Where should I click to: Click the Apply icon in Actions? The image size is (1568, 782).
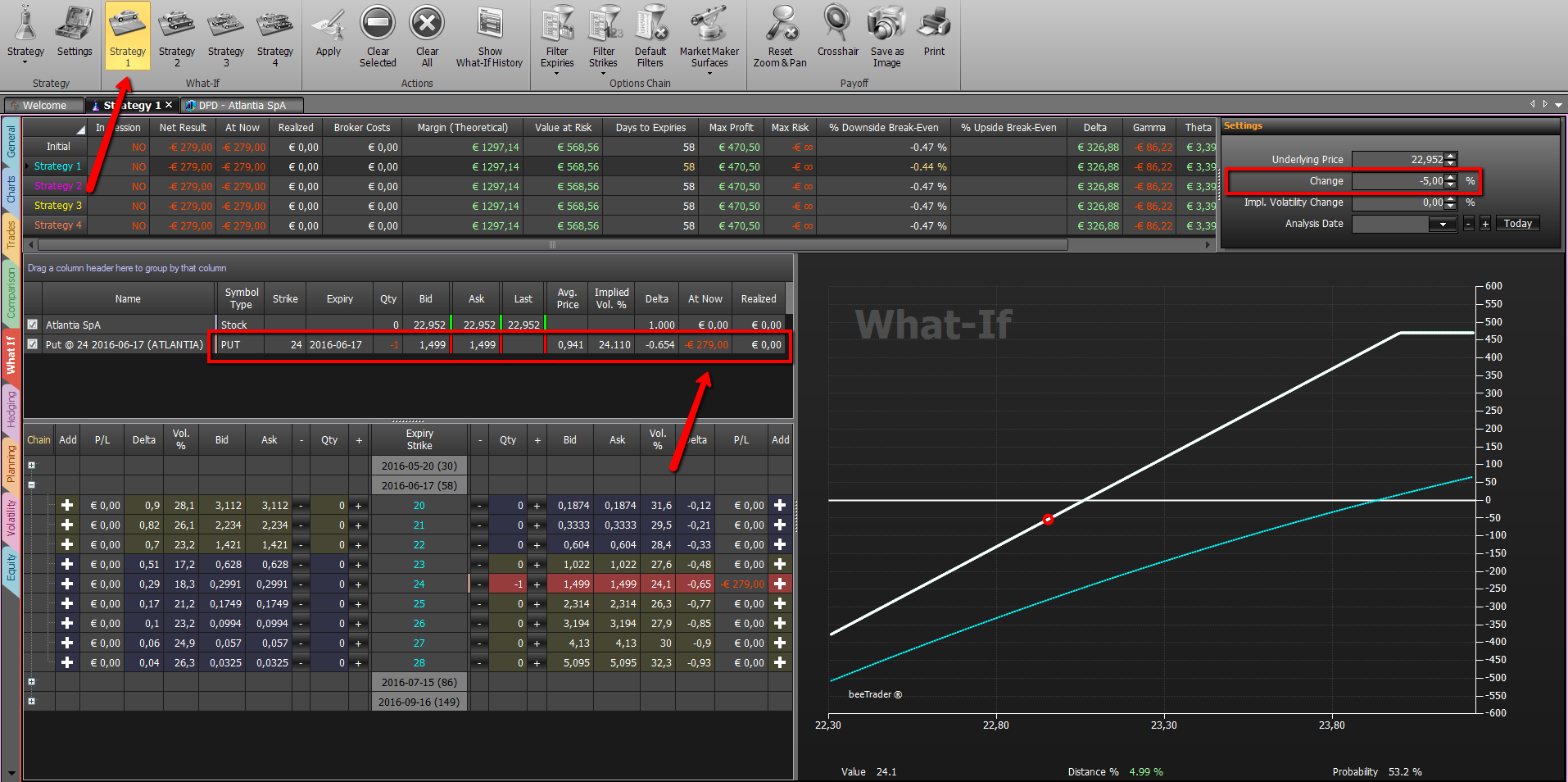pyautogui.click(x=329, y=25)
